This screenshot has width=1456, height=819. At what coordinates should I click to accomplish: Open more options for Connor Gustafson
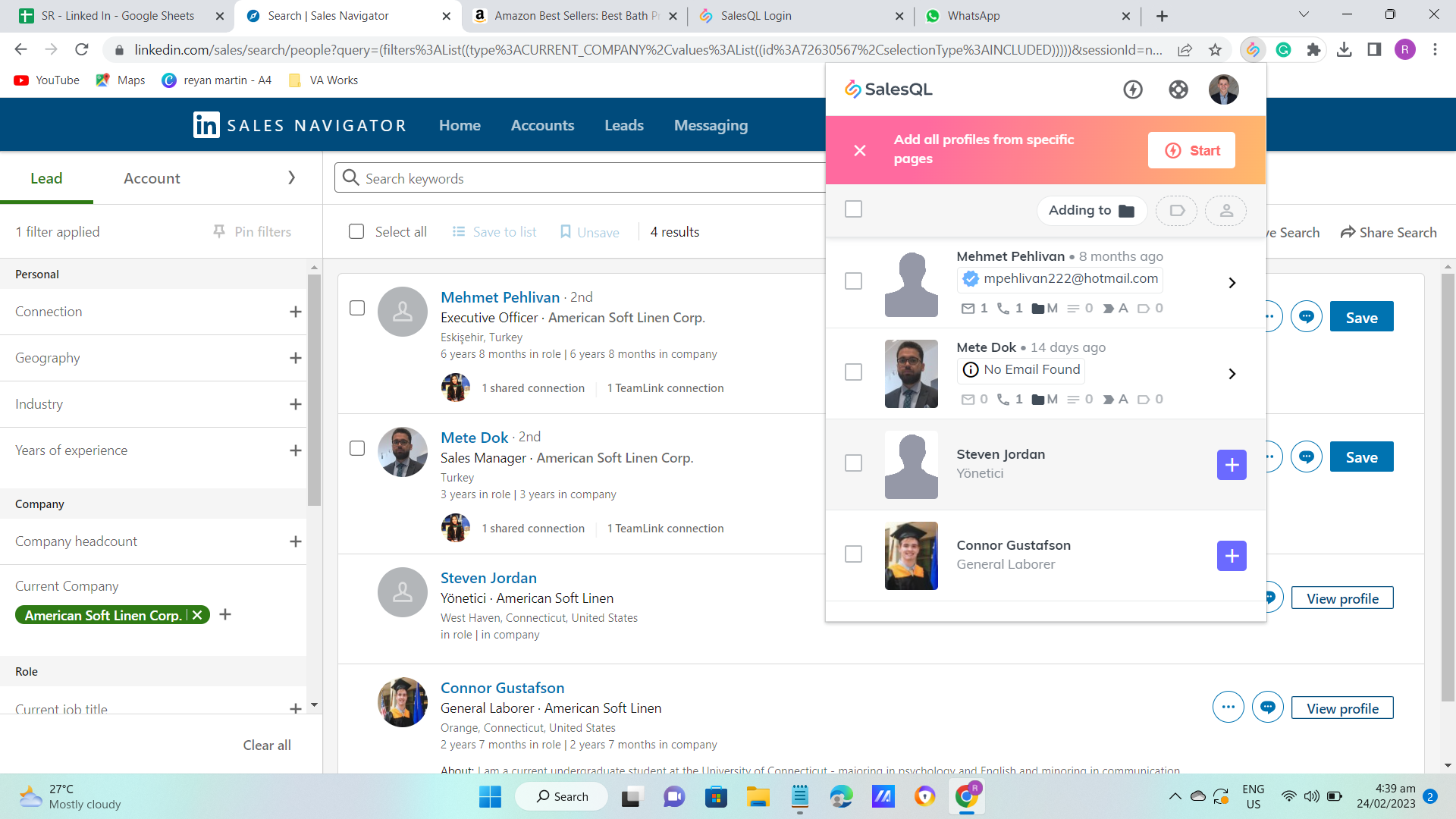pos(1228,708)
